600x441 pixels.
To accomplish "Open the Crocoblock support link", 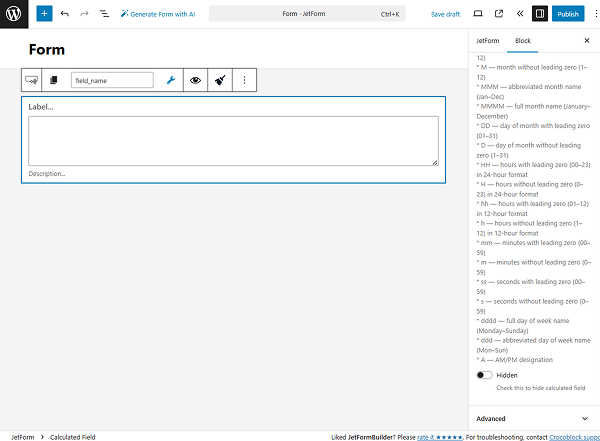I will 575,437.
